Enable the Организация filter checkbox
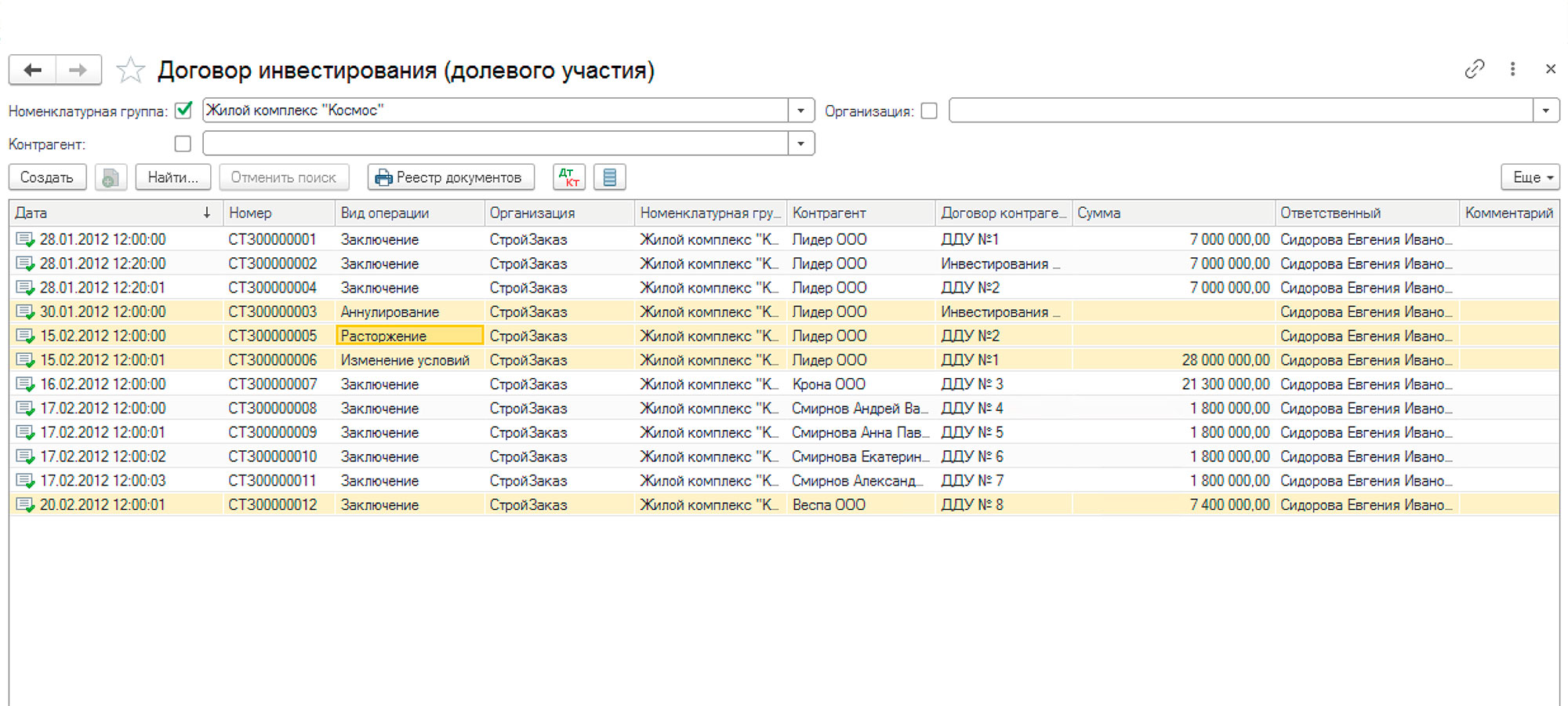This screenshot has height=706, width=1568. (x=929, y=111)
